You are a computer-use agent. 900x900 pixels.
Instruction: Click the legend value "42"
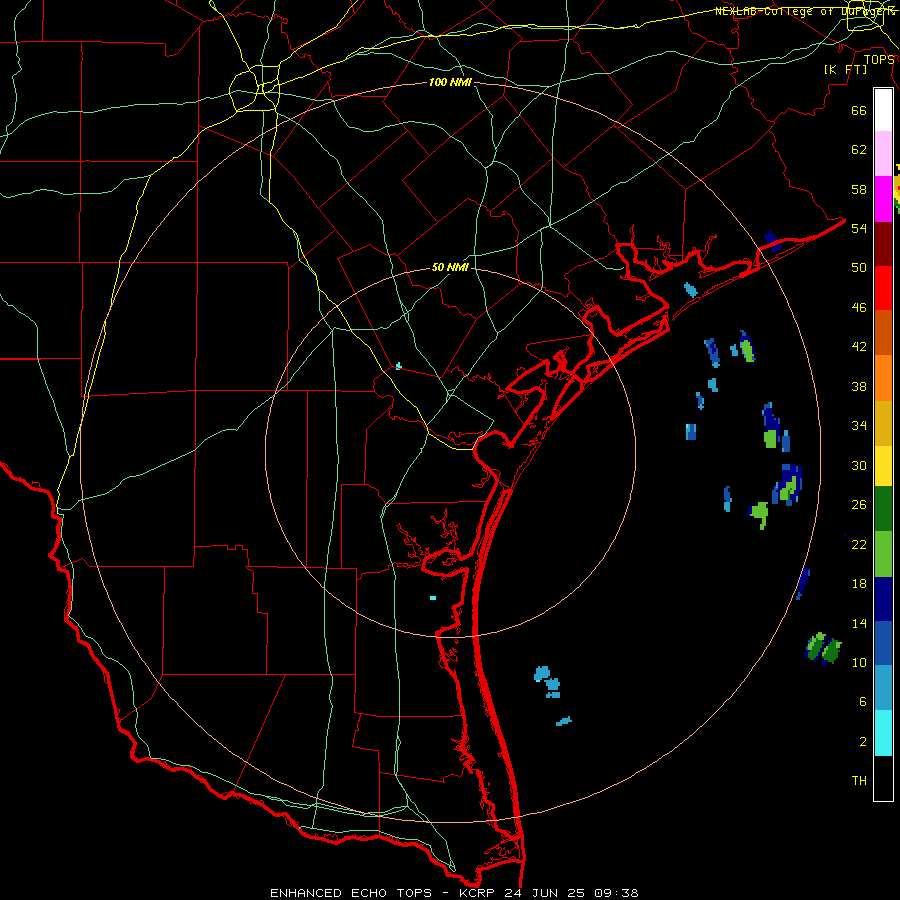tap(859, 347)
